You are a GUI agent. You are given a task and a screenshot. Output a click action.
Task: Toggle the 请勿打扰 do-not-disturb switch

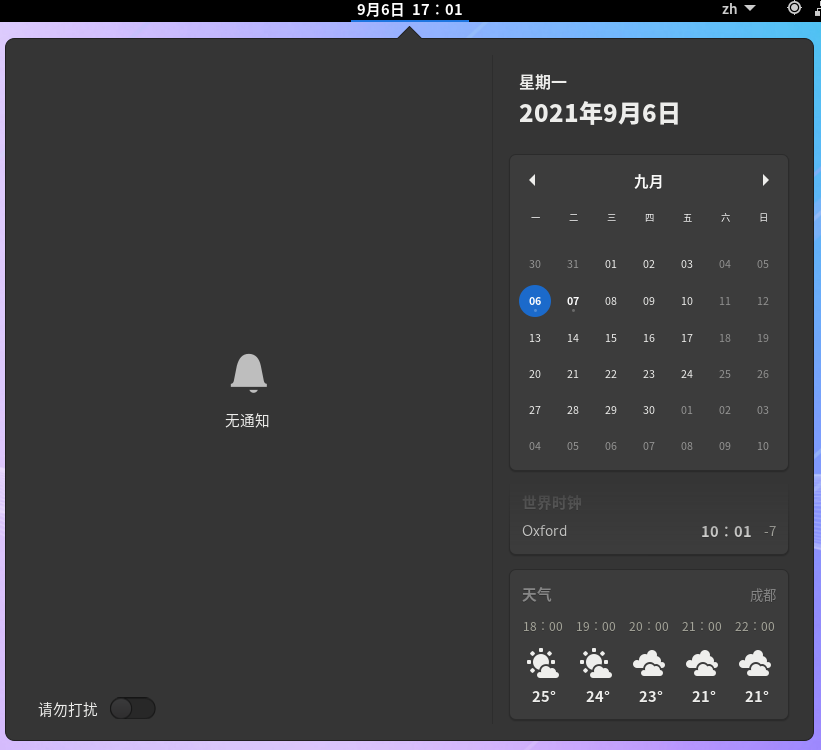[x=132, y=708]
